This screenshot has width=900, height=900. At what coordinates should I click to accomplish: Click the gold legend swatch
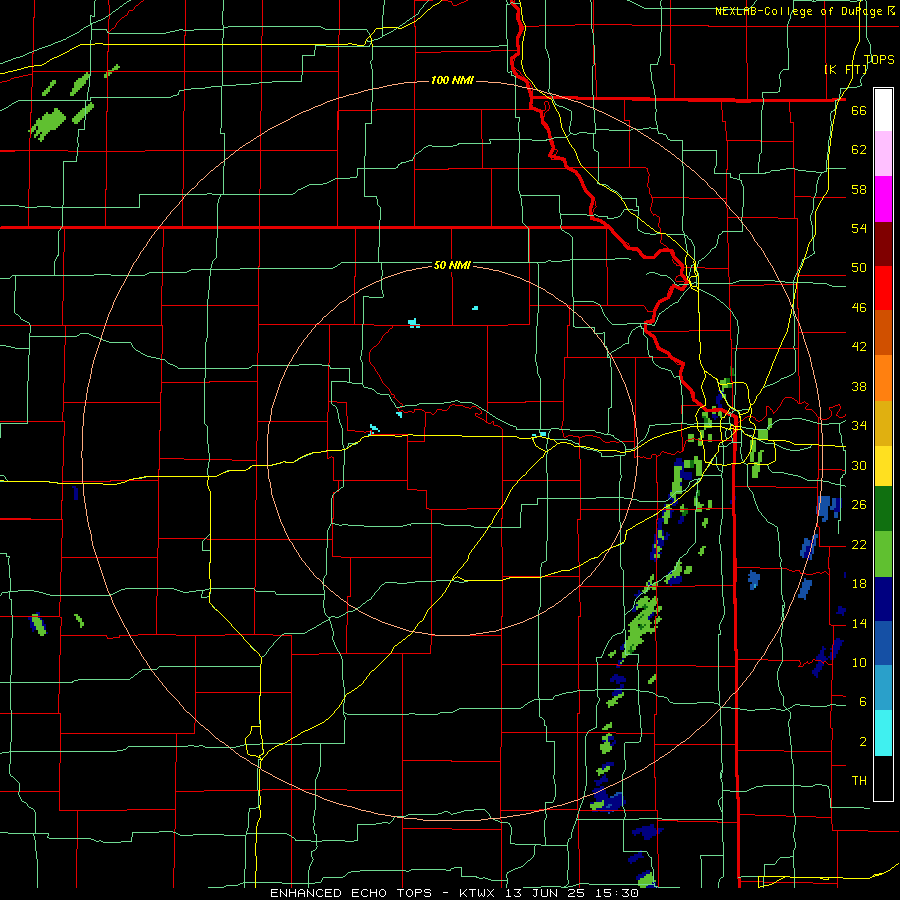coord(883,422)
